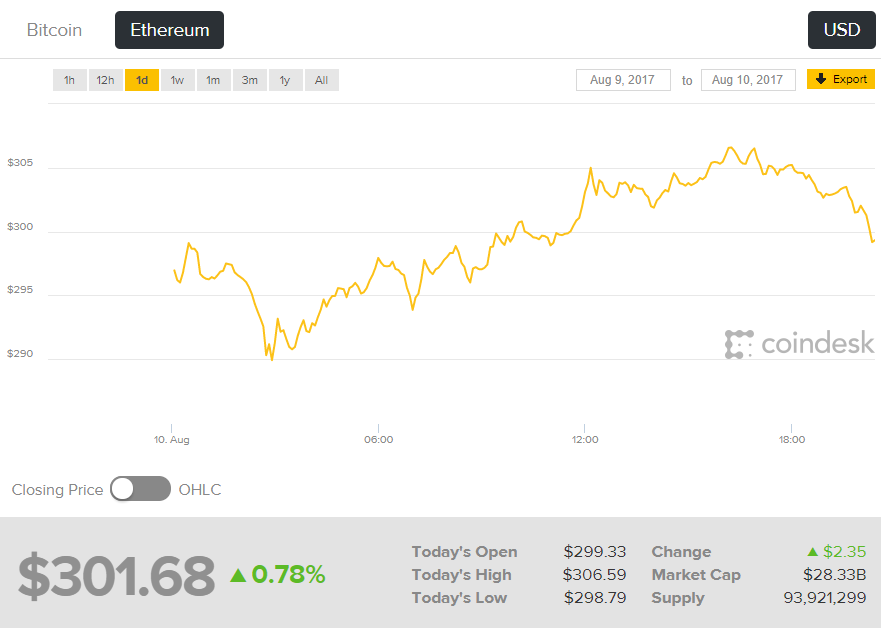Show All price history
The height and width of the screenshot is (628, 881).
321,80
